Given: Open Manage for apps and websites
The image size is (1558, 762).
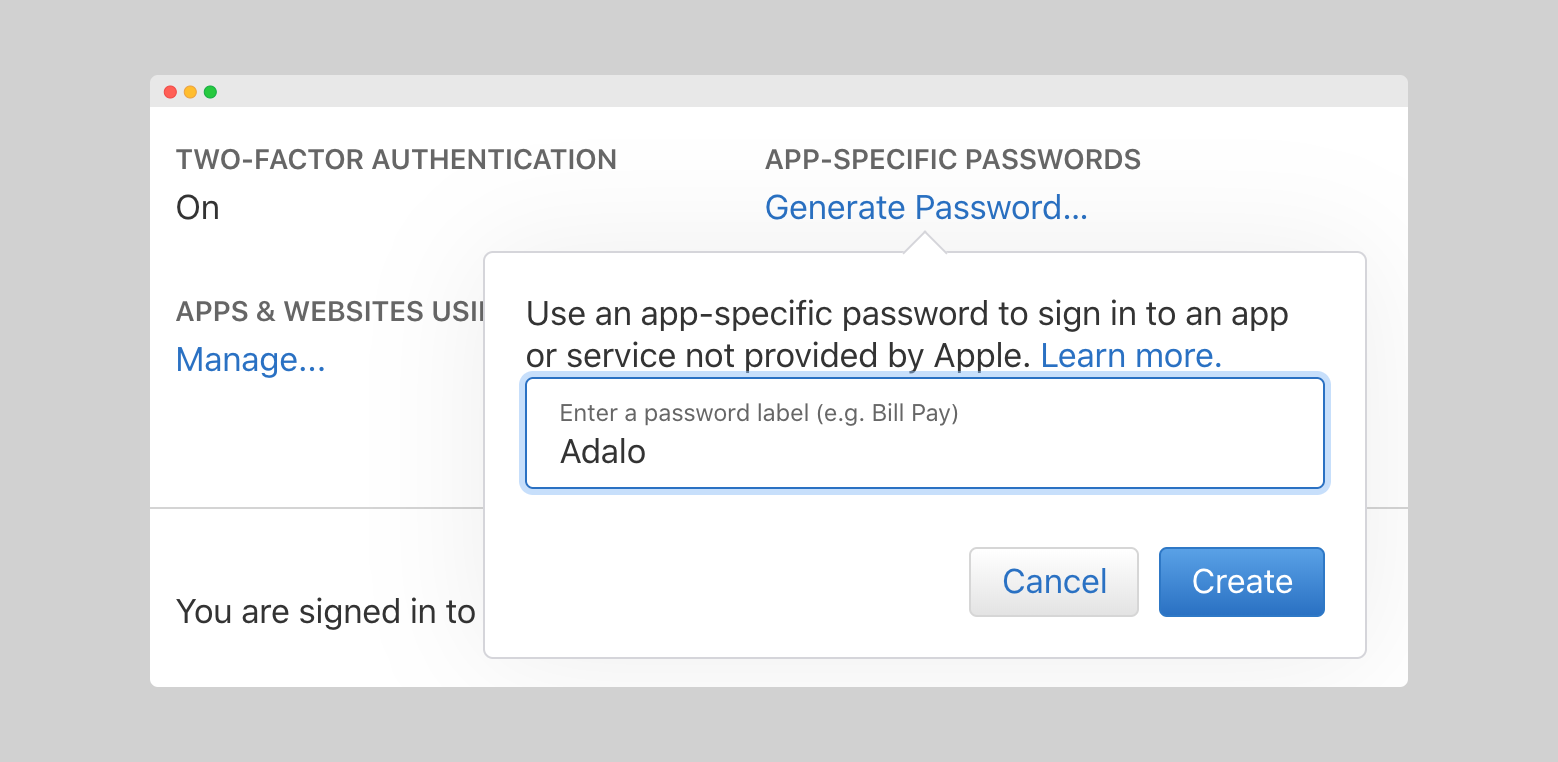Looking at the screenshot, I should 250,360.
